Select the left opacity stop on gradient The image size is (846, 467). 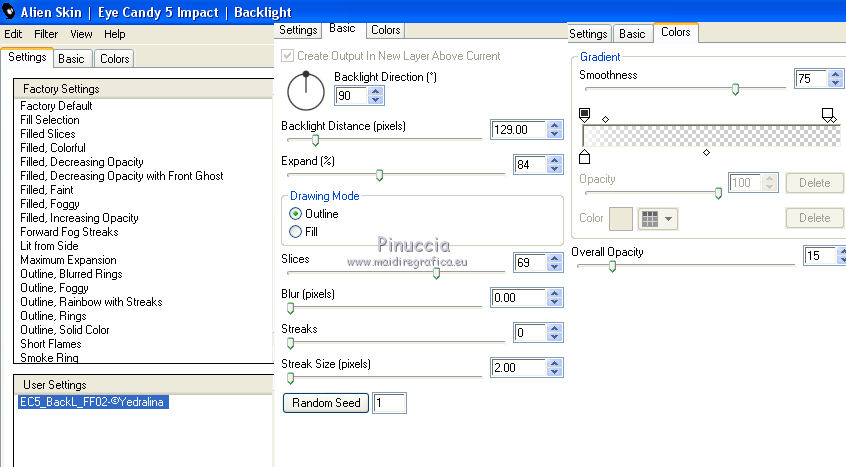click(584, 114)
